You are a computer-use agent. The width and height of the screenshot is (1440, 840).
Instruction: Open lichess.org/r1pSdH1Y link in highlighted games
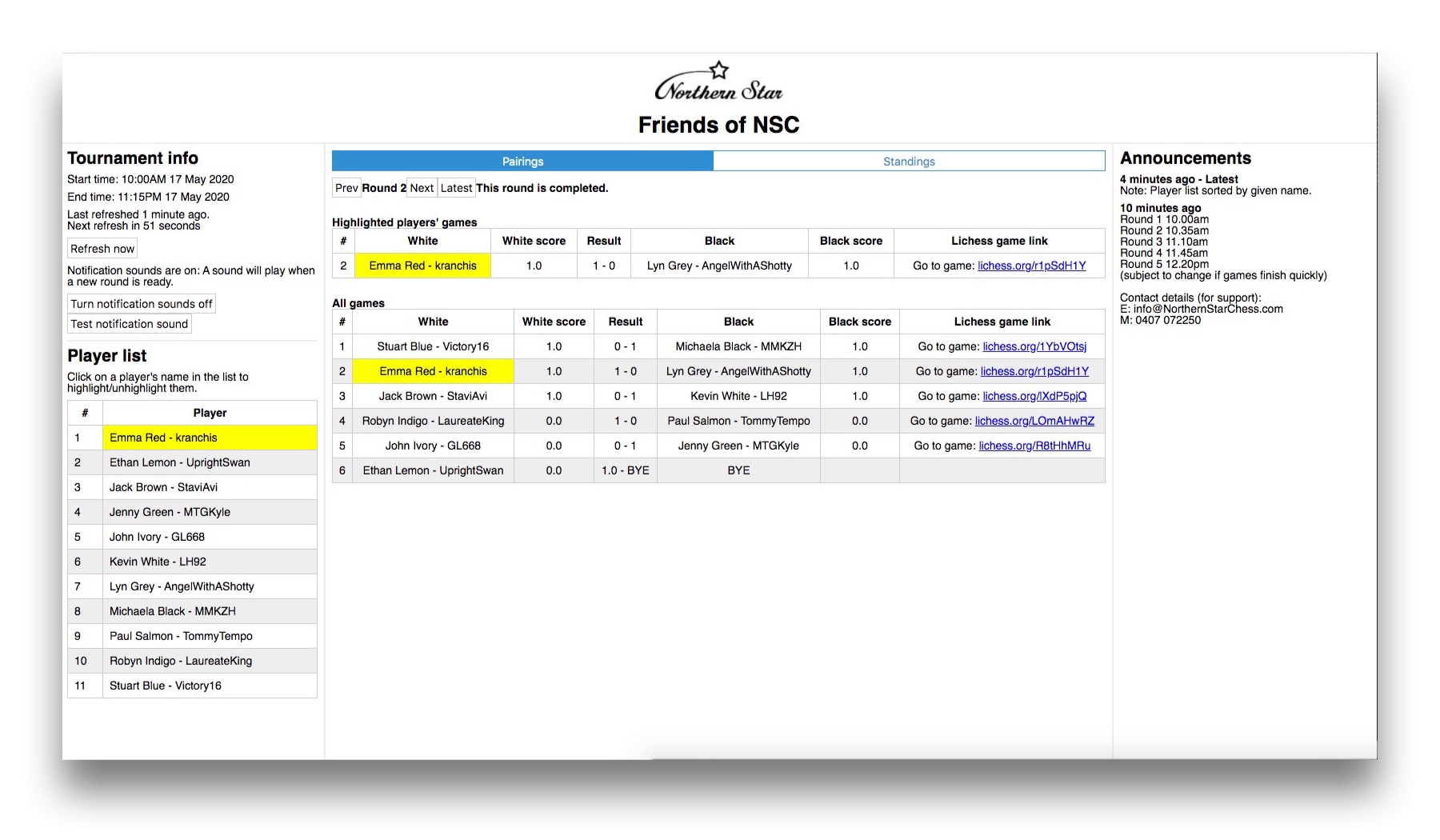(1031, 266)
